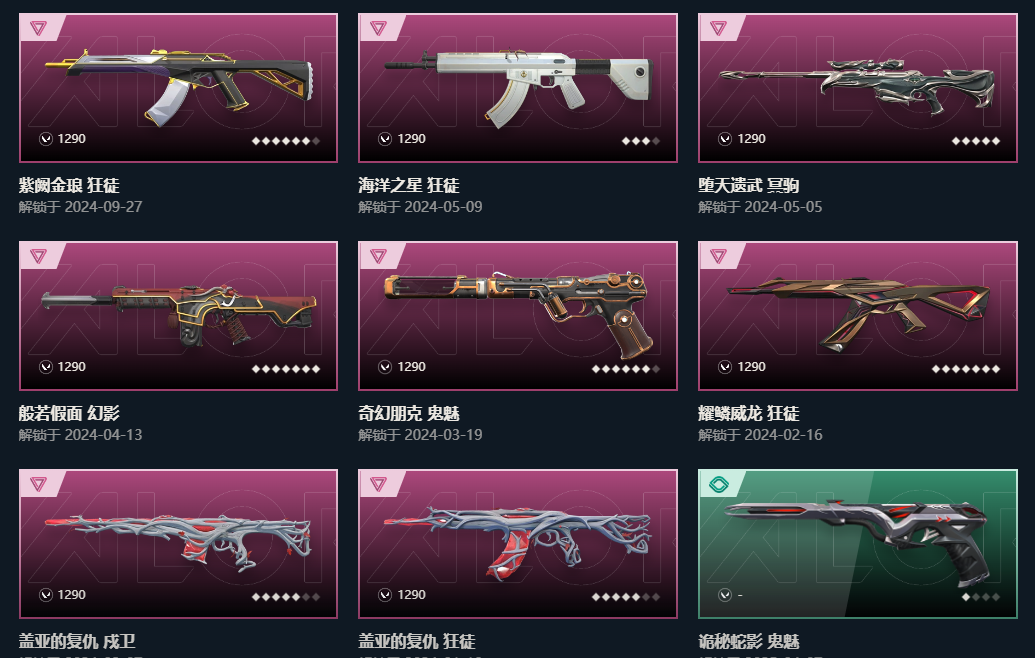The image size is (1035, 658).
Task: Click the VP currency icon on 奇幻朋克 鬼魅 card
Action: pyautogui.click(x=385, y=367)
